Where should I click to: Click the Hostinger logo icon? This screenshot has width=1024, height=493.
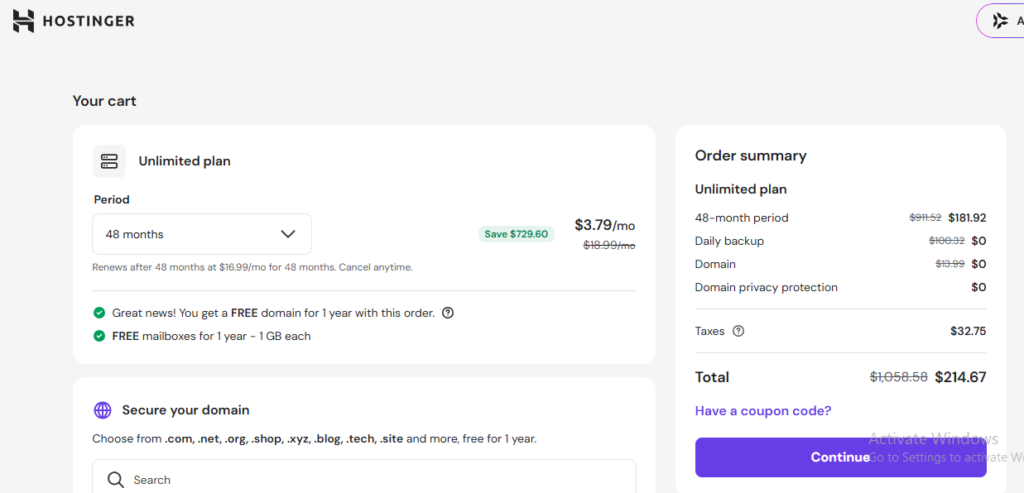[x=24, y=21]
